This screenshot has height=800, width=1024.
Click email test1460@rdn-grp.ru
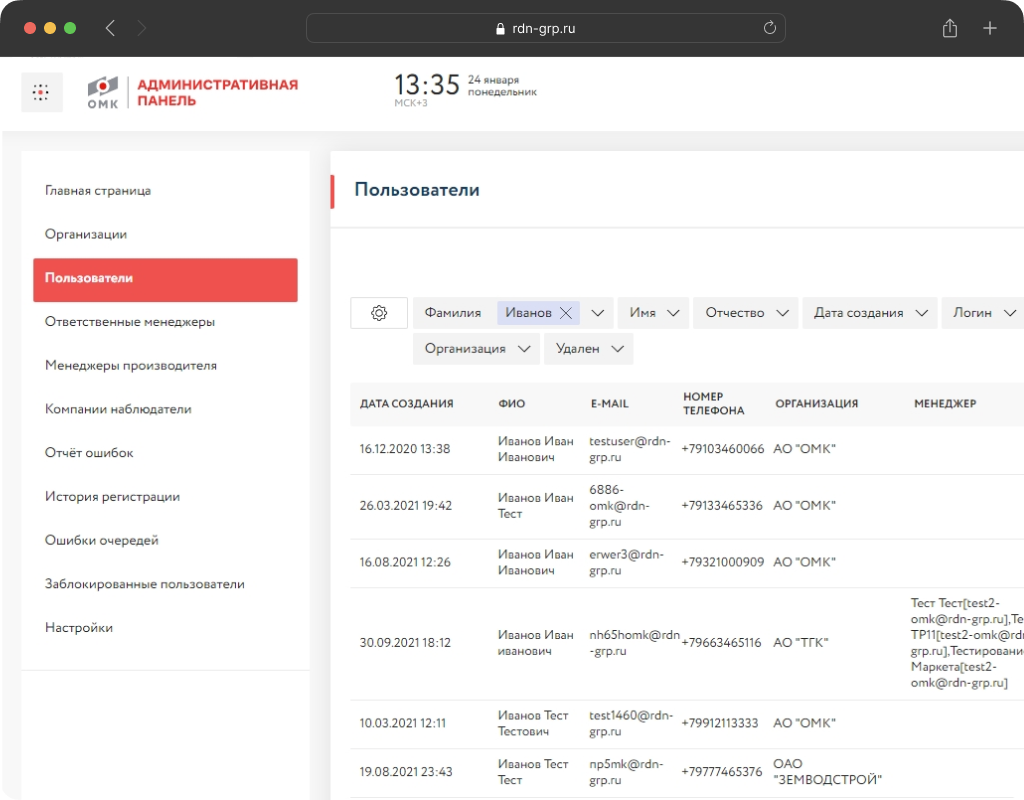(631, 724)
